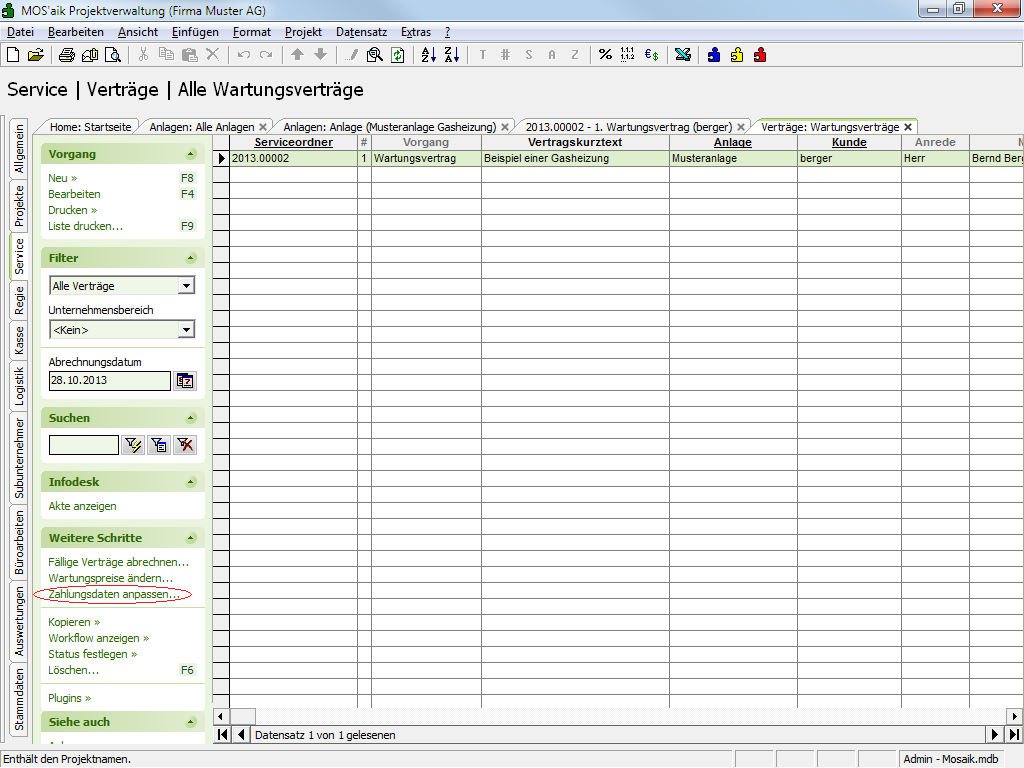Screen dimensions: 1024x768
Task: Click the Zahlungsdaten anpassen… link
Action: tap(114, 594)
